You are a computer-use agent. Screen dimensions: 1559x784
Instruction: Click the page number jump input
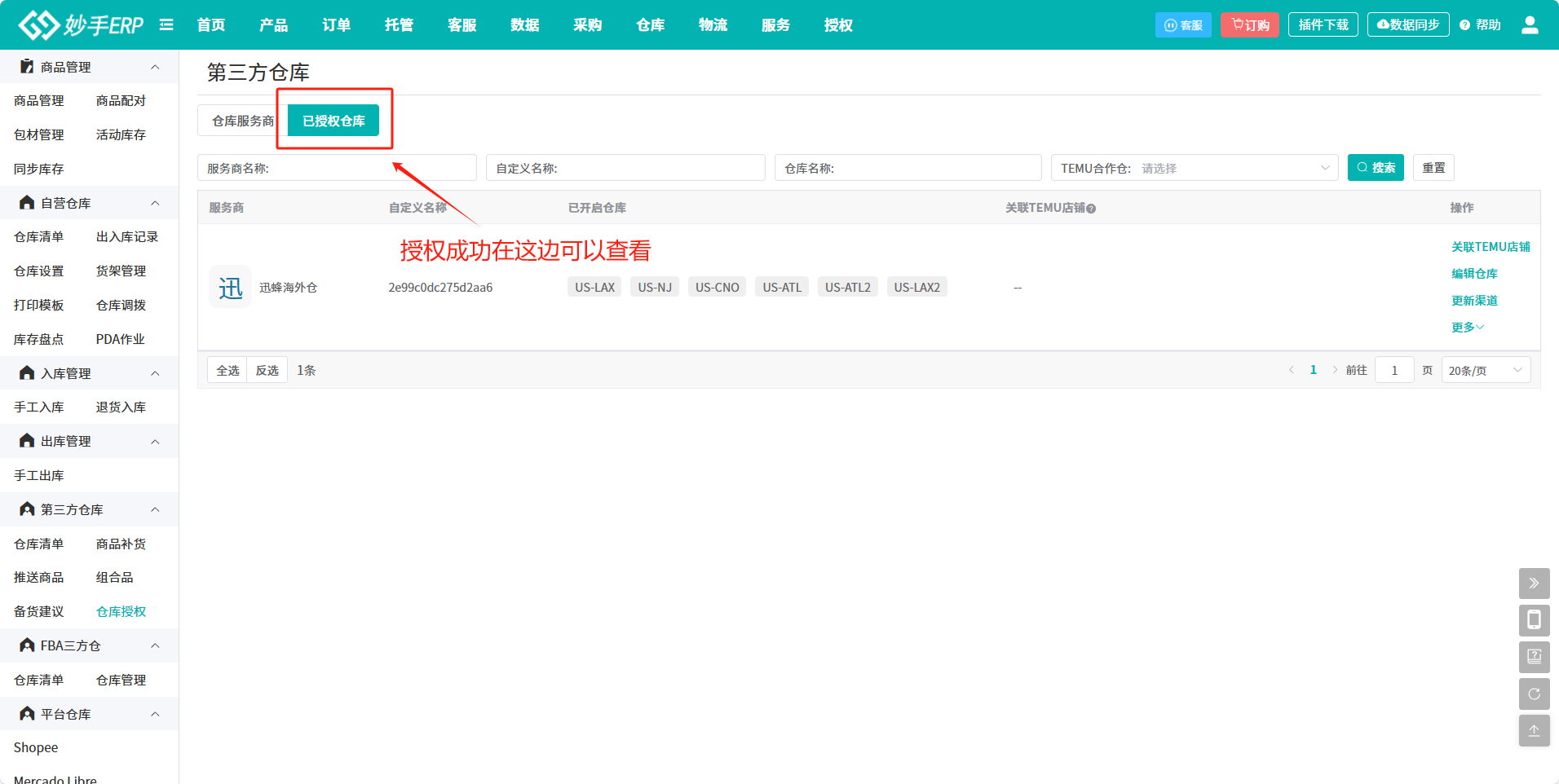point(1394,370)
